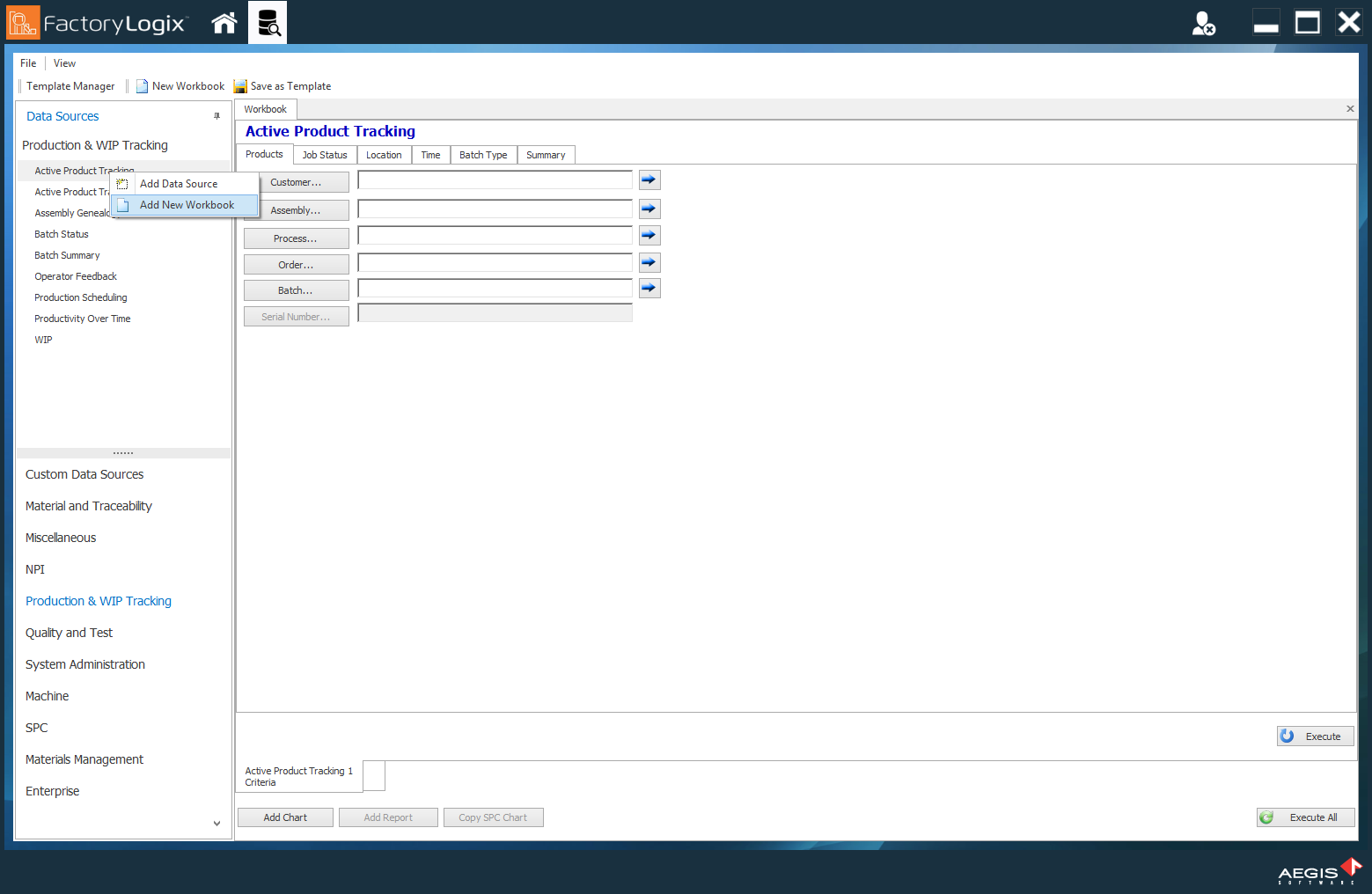Select the Summary tab
This screenshot has height=894, width=1372.
pos(546,154)
